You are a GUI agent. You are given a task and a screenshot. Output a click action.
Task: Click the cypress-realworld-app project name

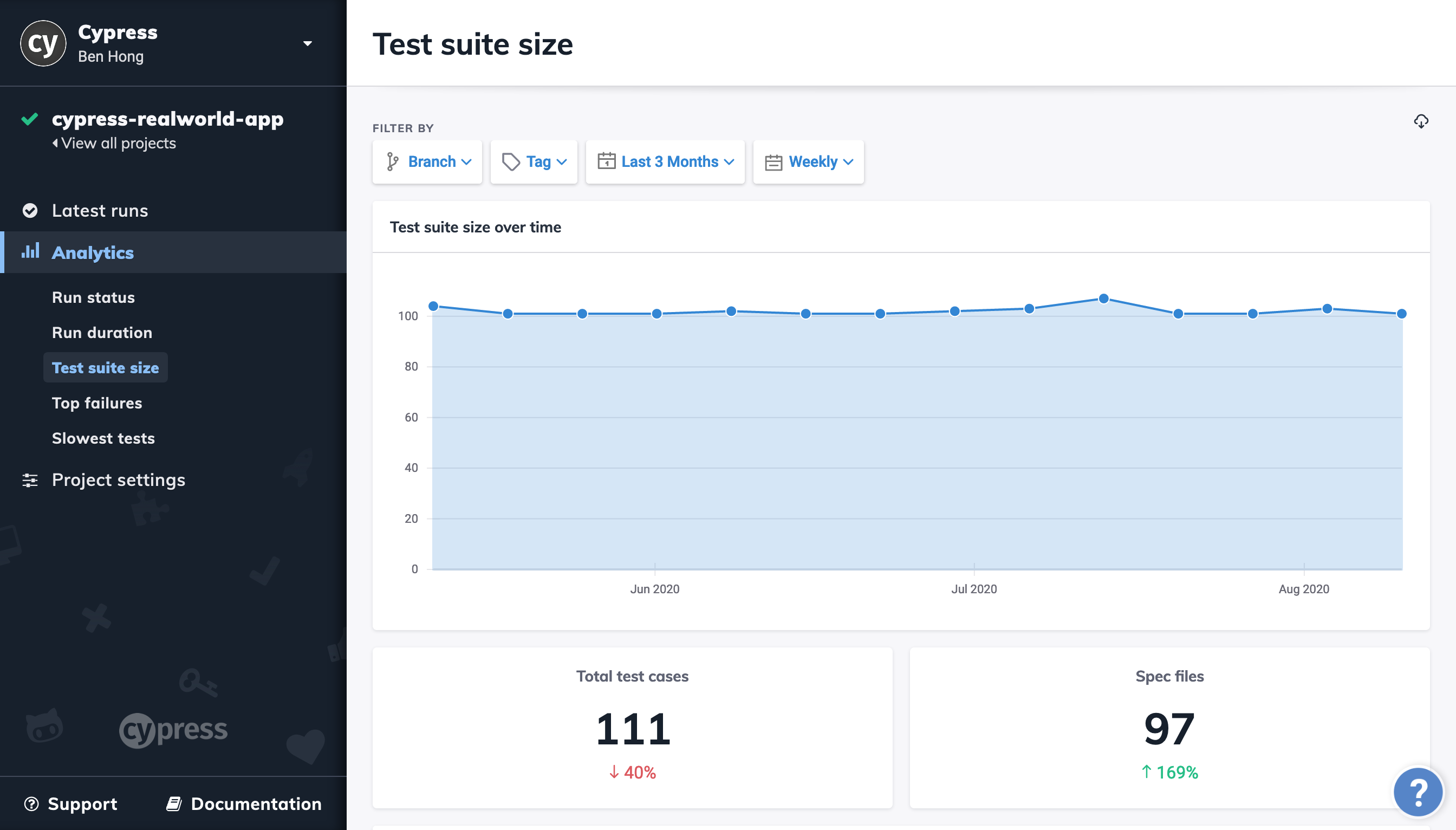point(168,117)
